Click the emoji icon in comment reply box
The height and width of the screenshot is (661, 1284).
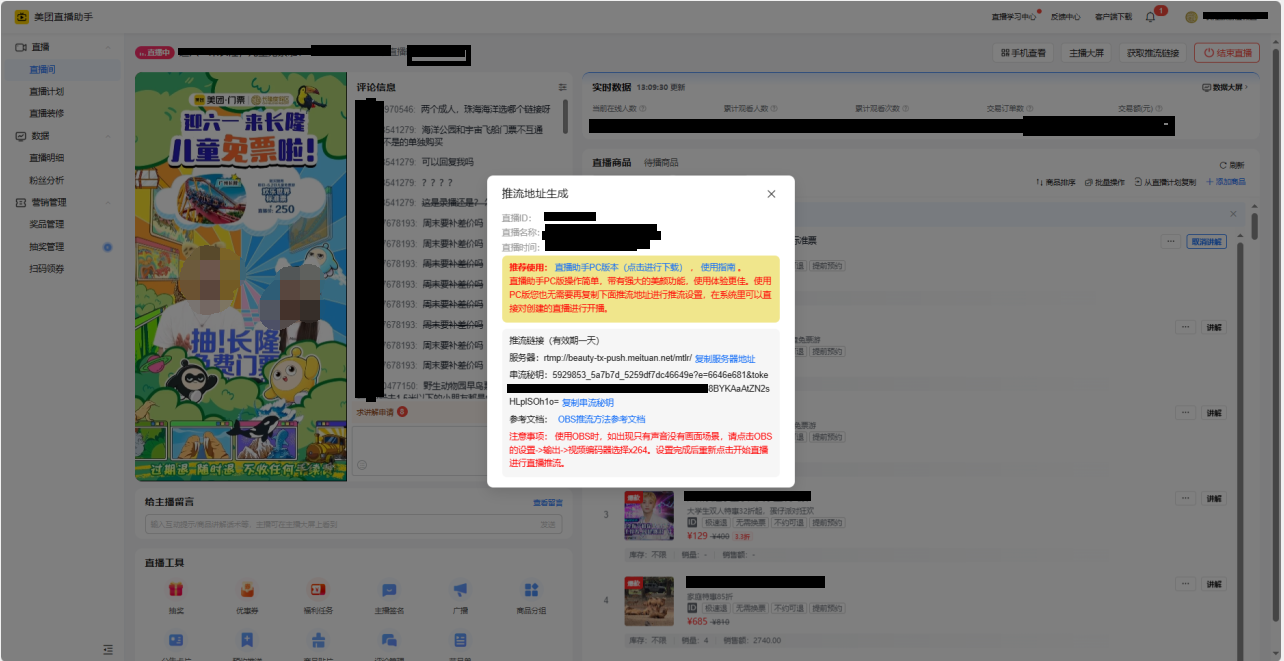tap(362, 464)
